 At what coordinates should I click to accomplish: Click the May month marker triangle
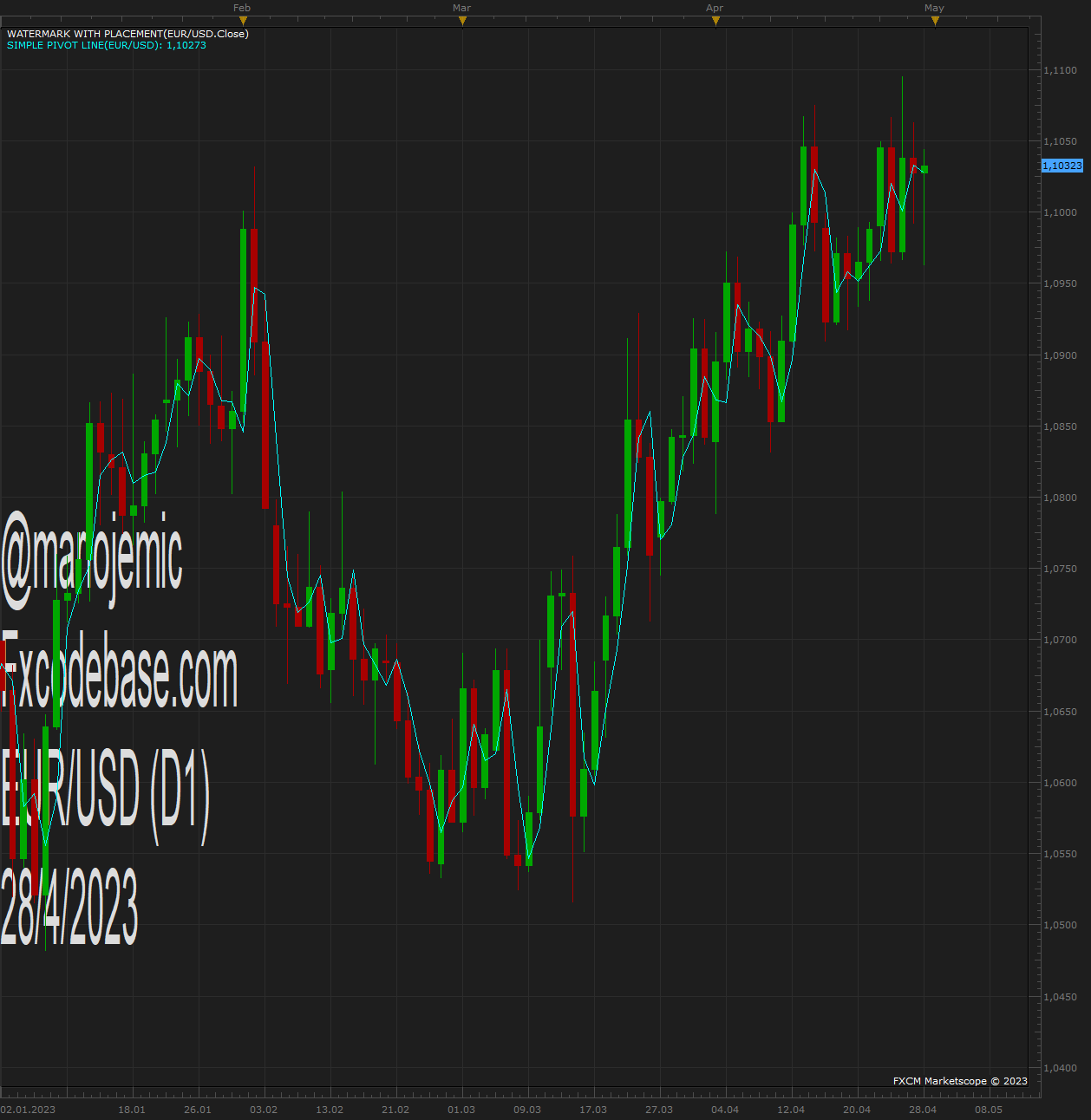tap(935, 20)
